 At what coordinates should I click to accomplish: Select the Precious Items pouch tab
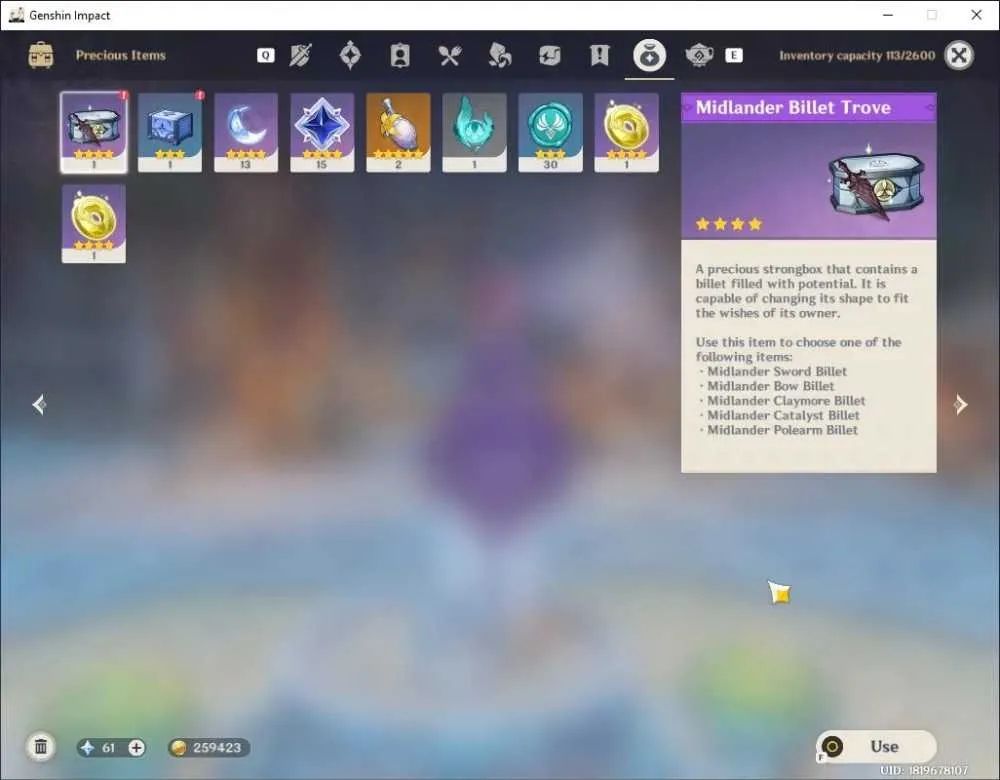649,55
